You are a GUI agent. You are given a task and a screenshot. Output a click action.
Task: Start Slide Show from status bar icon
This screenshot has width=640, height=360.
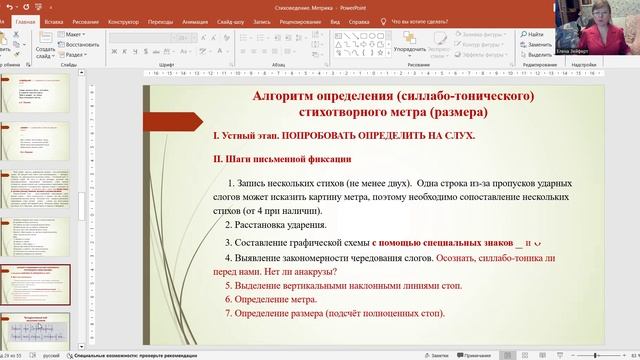click(560, 356)
